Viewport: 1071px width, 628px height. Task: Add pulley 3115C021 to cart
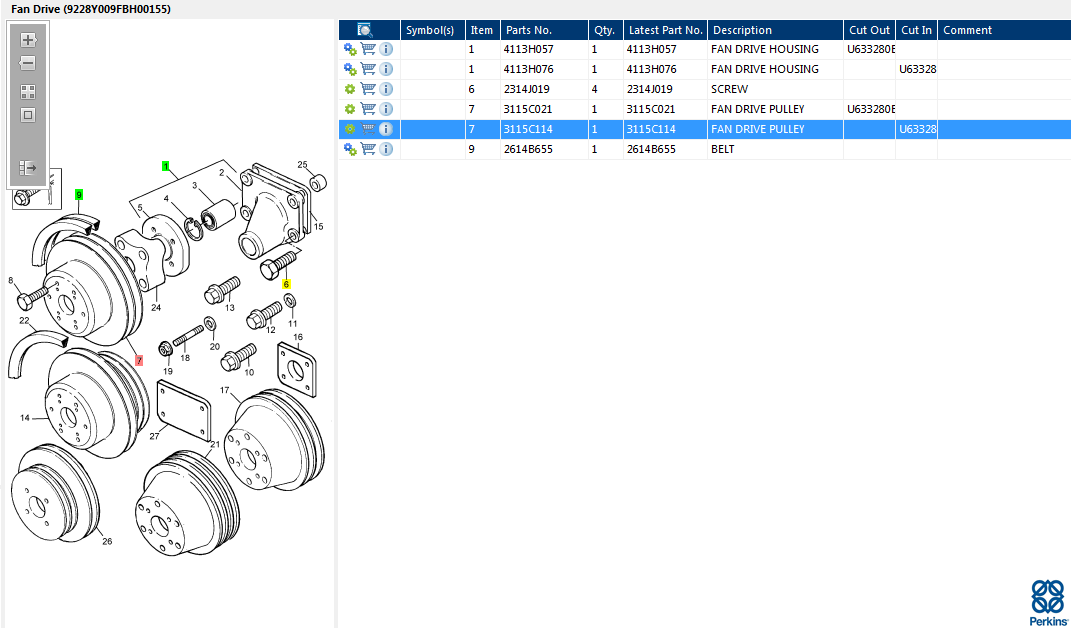coord(368,109)
